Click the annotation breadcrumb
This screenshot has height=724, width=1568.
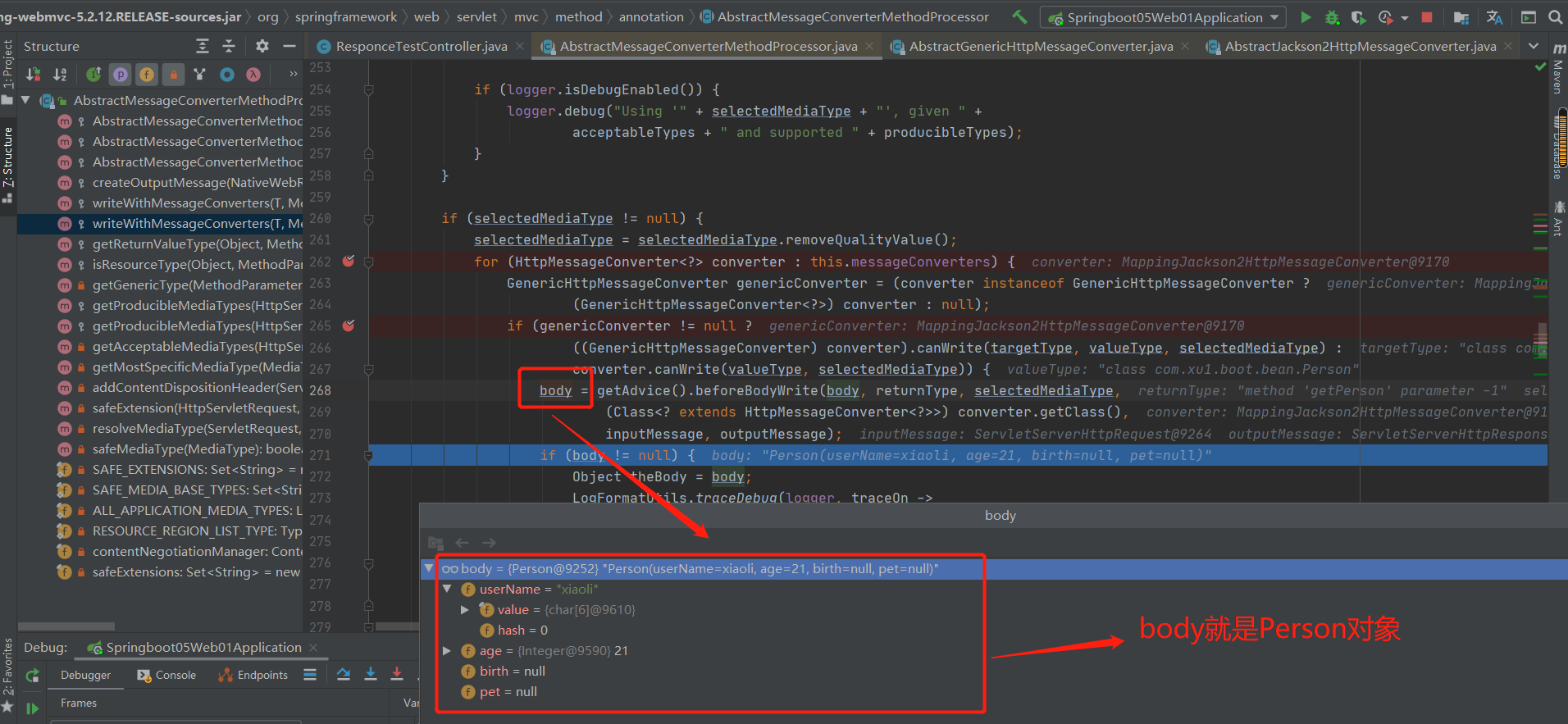(651, 16)
